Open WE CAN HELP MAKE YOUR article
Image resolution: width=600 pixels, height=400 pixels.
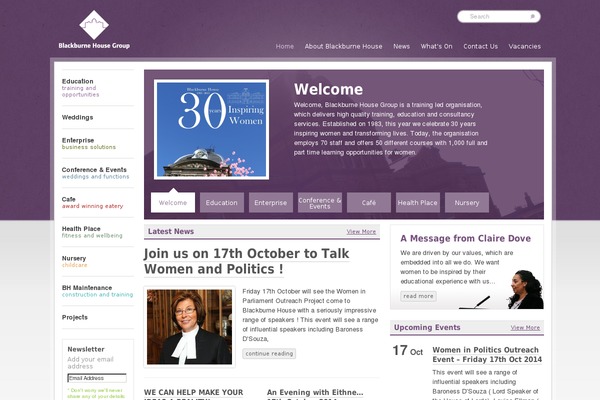coord(194,392)
